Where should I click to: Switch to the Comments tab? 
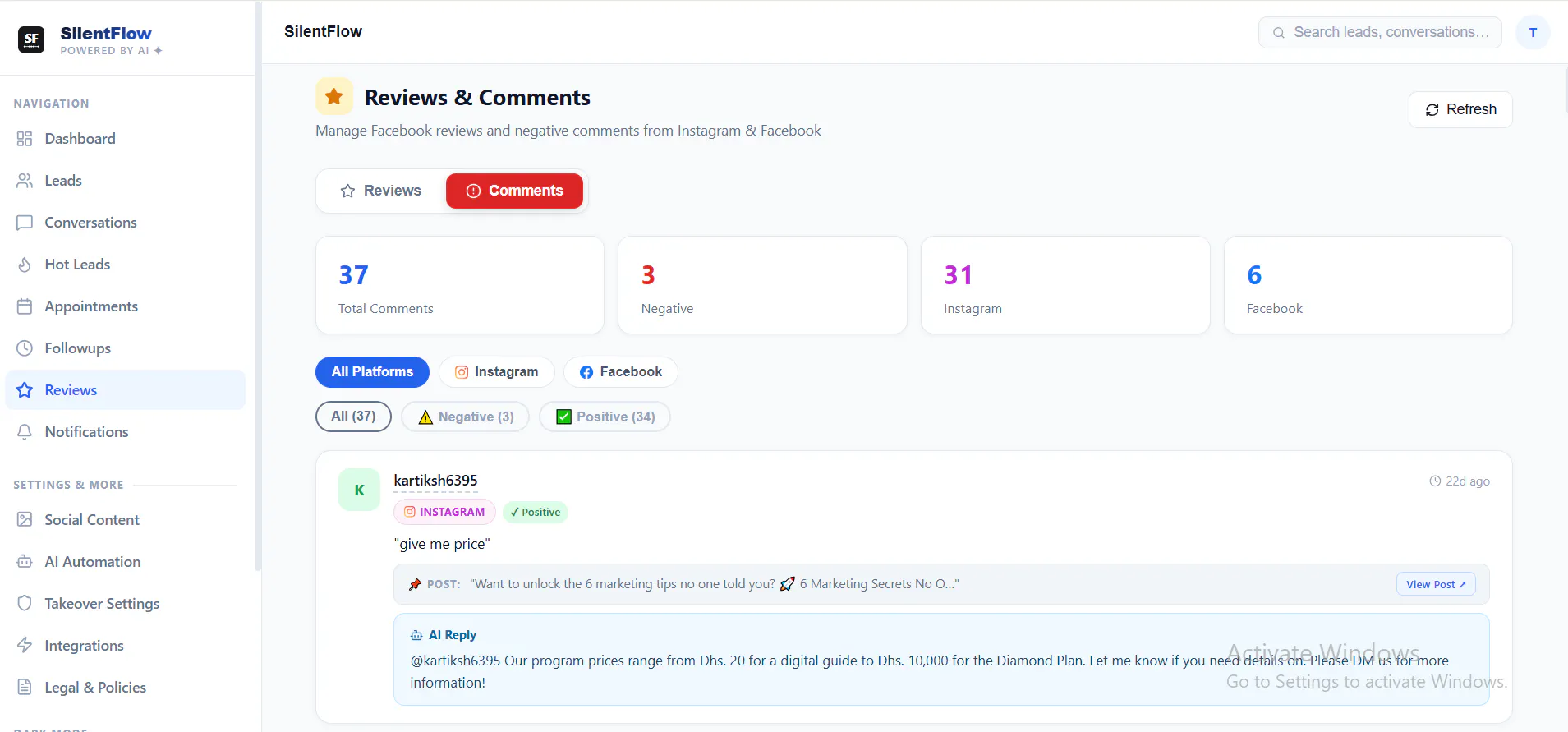(514, 191)
